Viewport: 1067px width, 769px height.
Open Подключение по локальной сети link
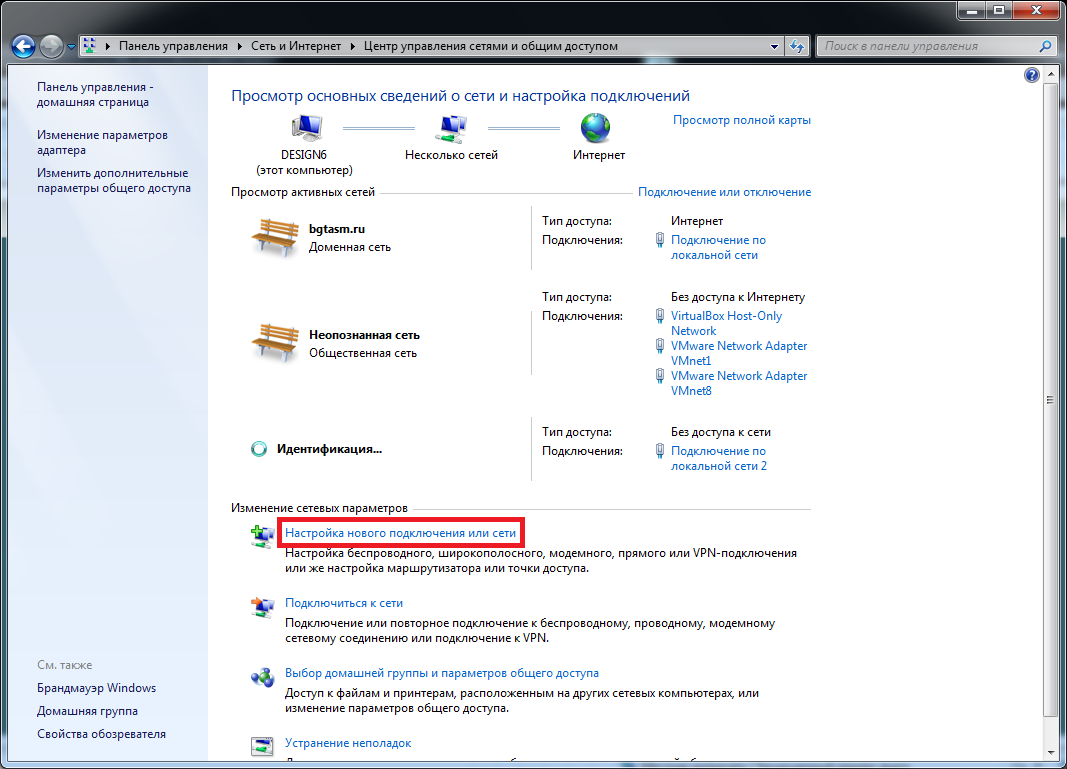pos(719,247)
